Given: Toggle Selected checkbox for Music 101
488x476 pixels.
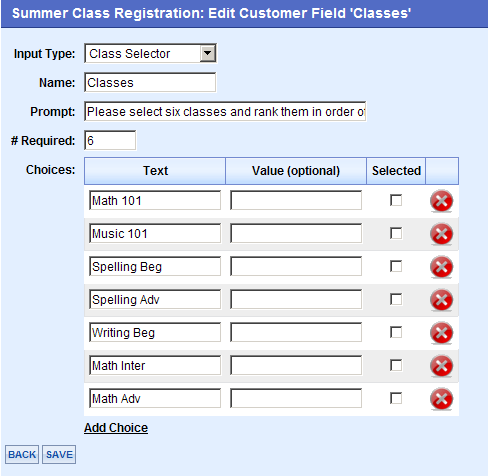Looking at the screenshot, I should click(396, 233).
